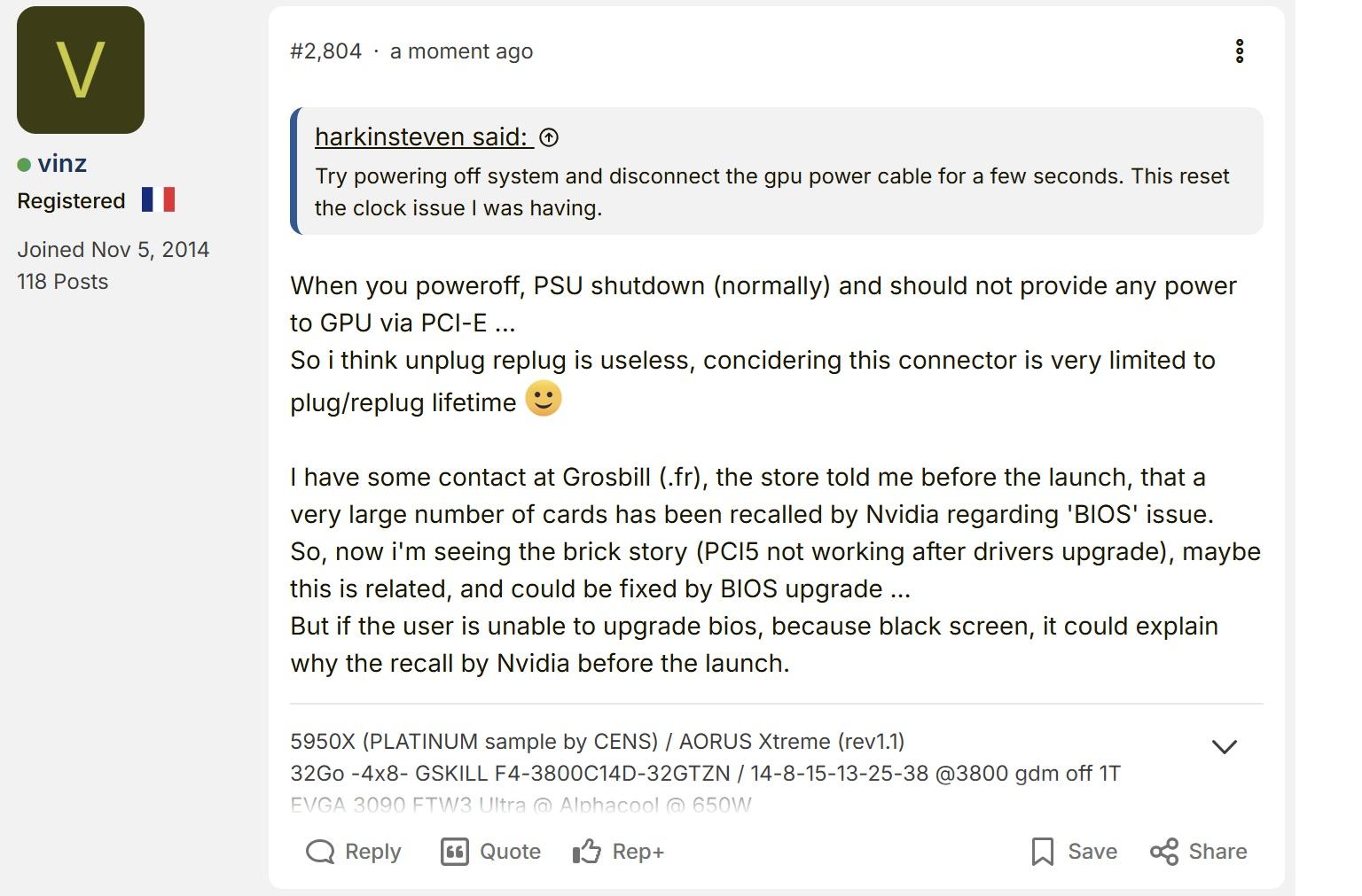Screen dimensions: 1362x896
Task: Open vinz's avatar thumbnail
Action: [81, 70]
